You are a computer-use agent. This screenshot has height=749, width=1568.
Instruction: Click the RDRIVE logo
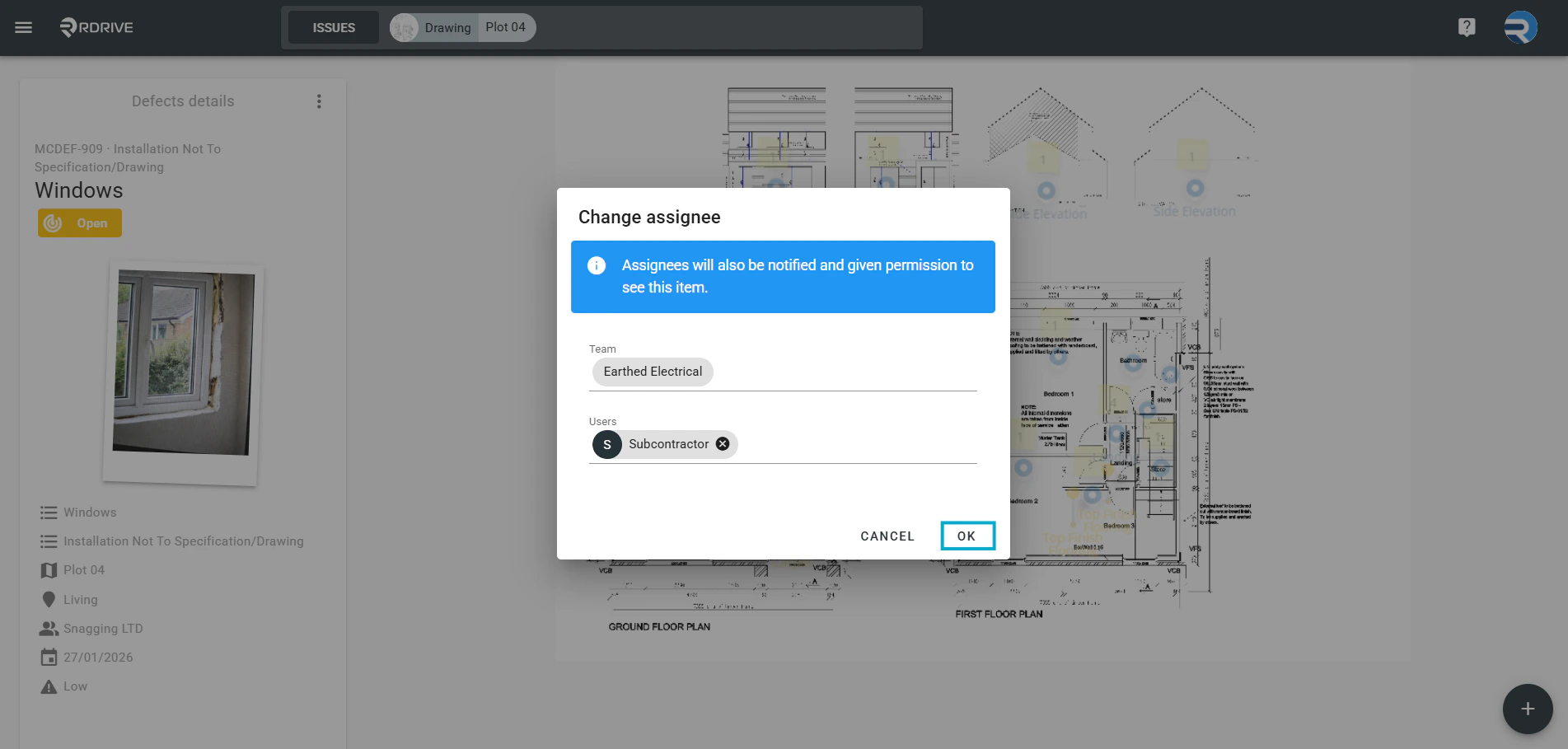95,26
